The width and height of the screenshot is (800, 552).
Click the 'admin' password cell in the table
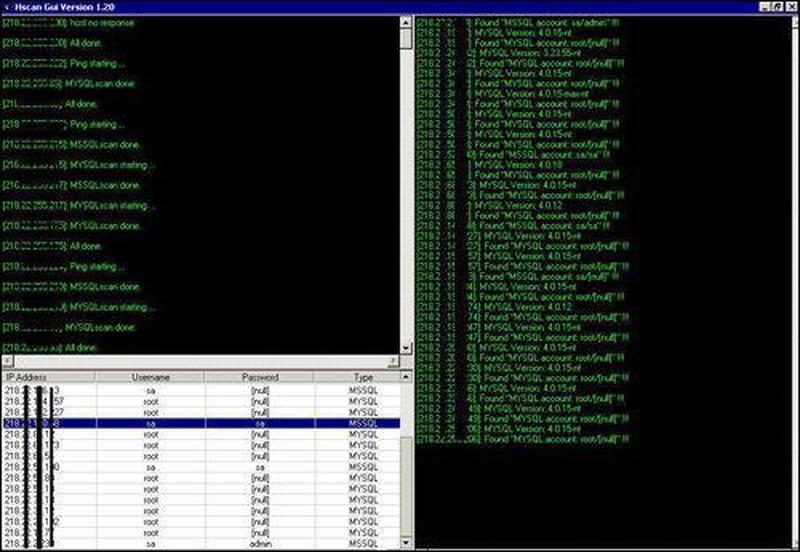tap(260, 544)
